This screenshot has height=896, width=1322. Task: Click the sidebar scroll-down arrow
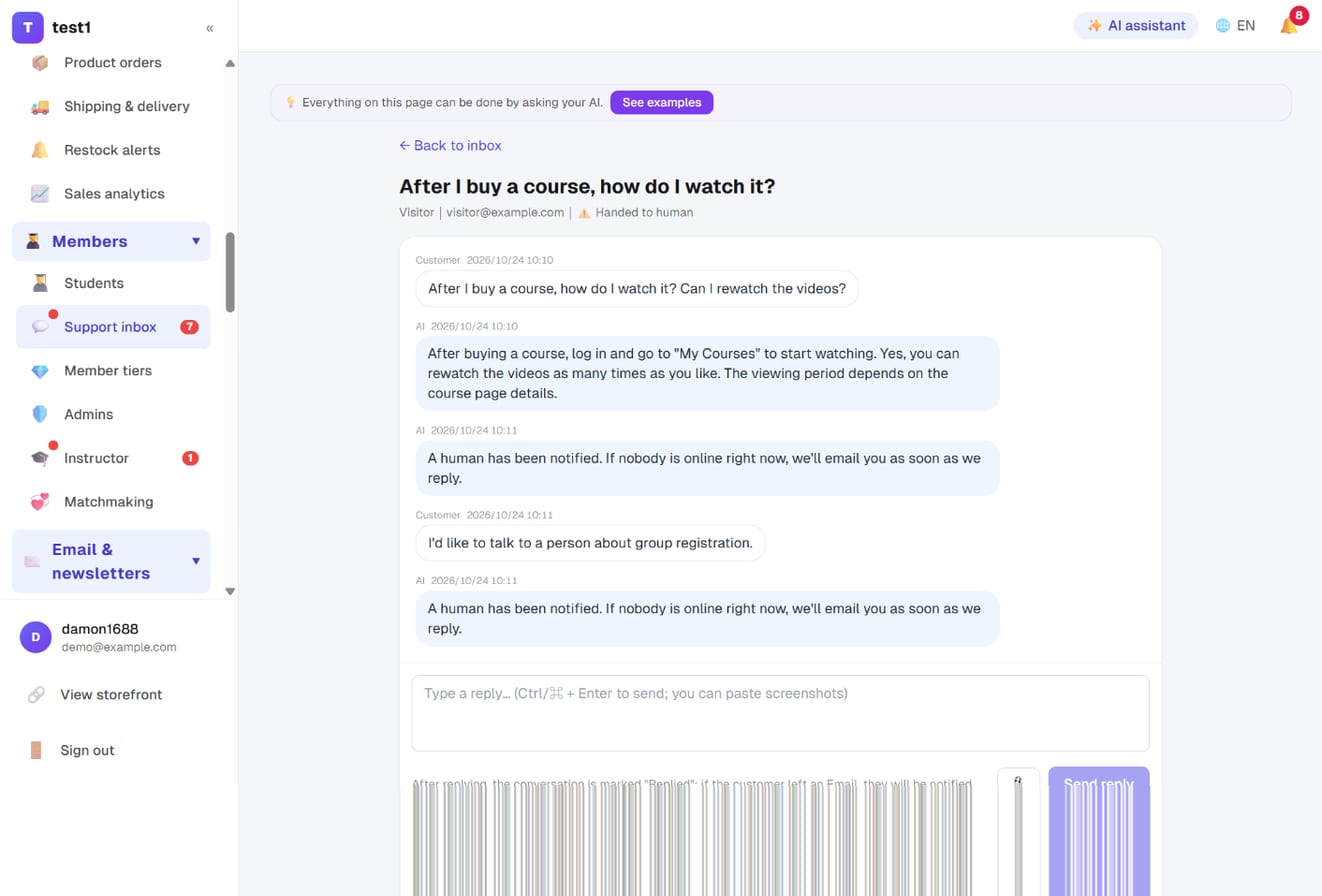pos(230,591)
